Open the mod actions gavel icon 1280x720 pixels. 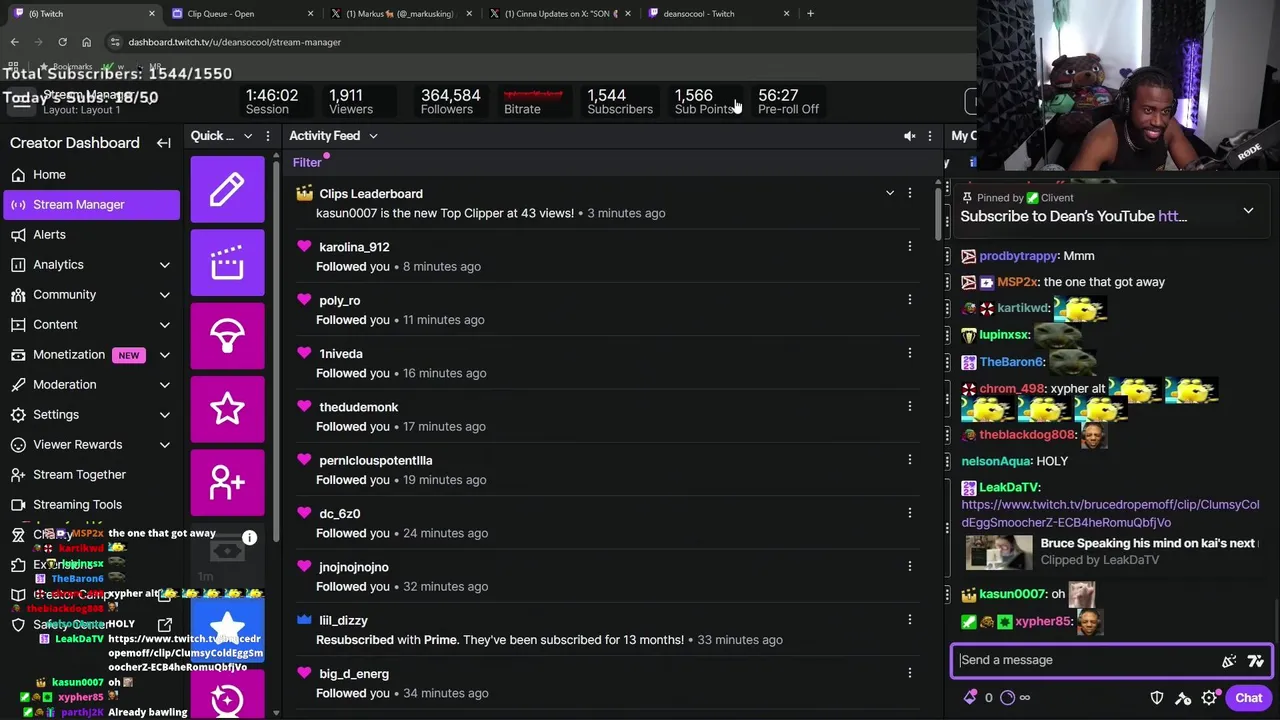tap(1183, 698)
